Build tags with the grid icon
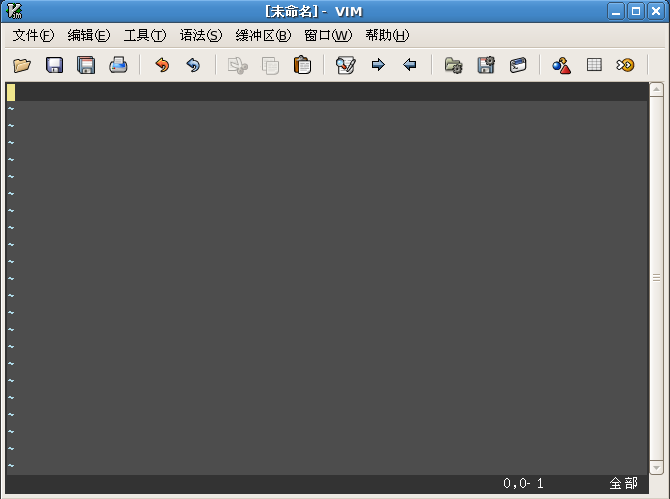This screenshot has width=670, height=499. coord(594,65)
